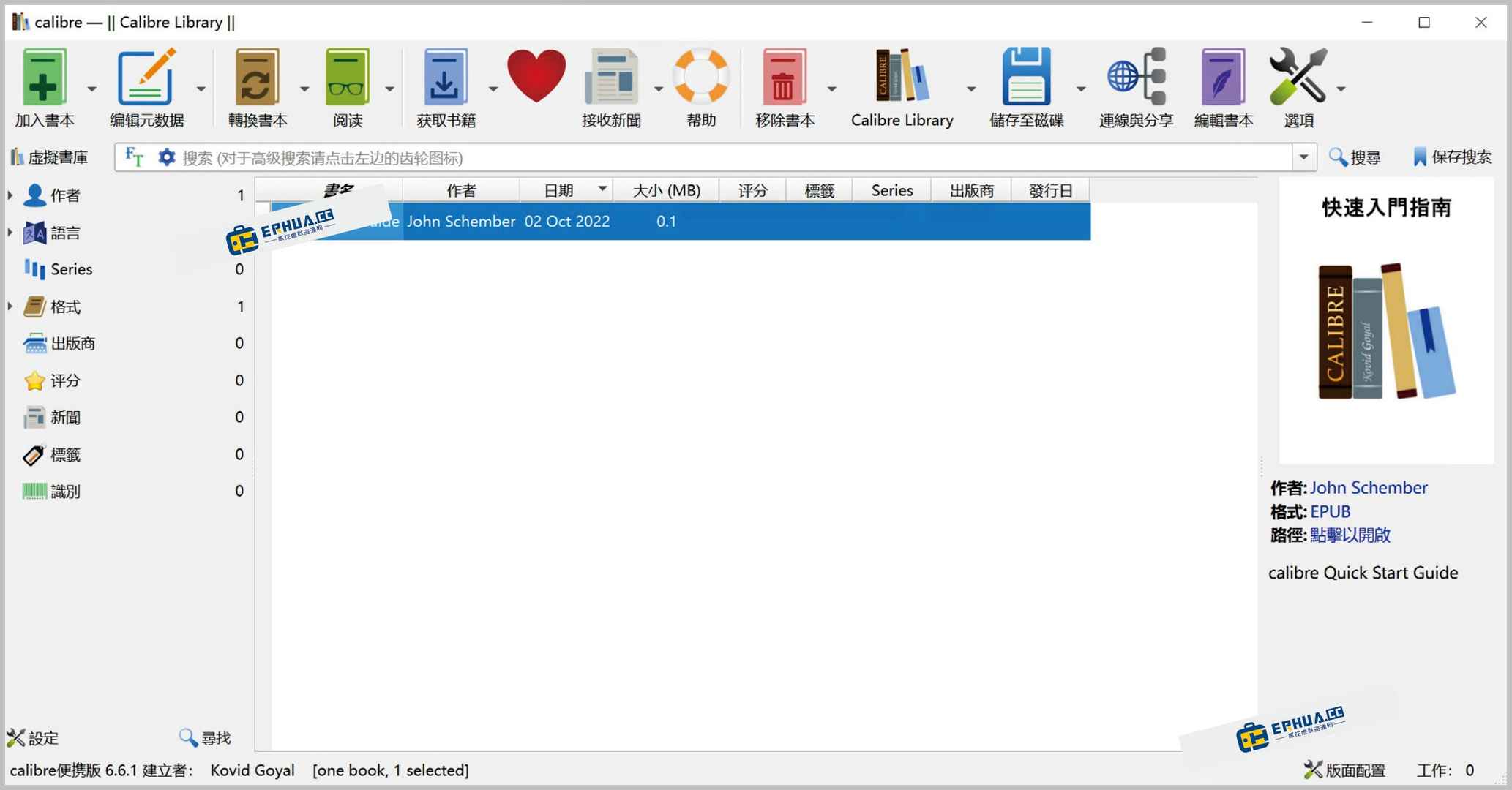Open 連線與分享 connect and share icon
The image size is (1512, 790).
(1137, 77)
